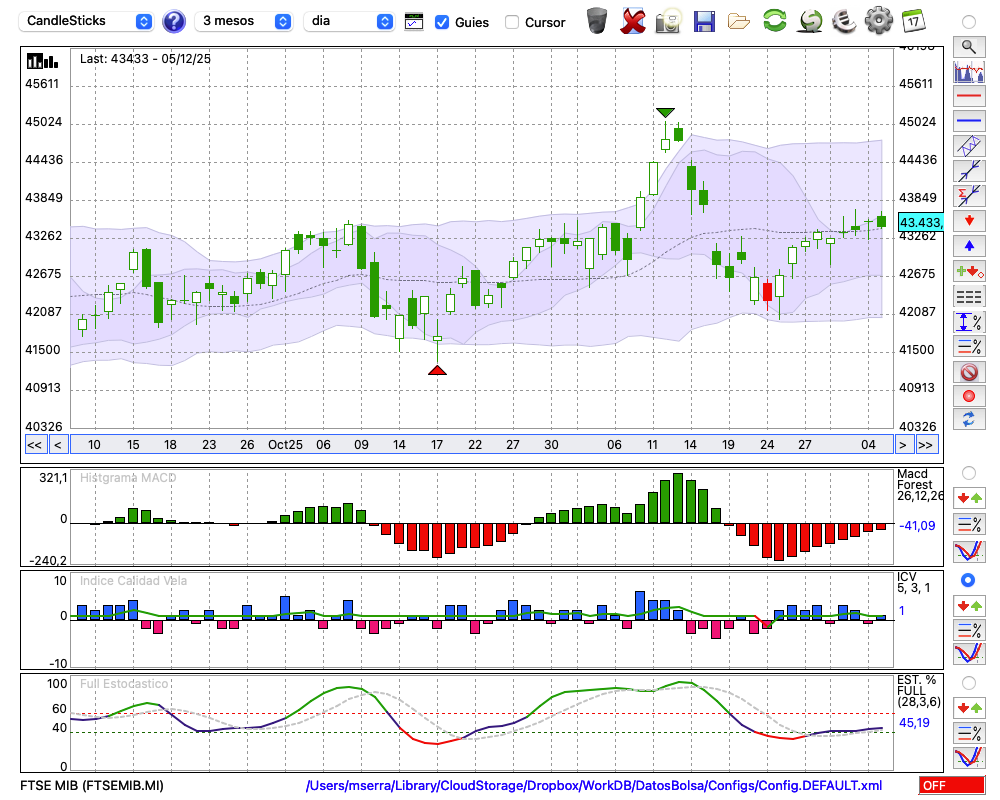The width and height of the screenshot is (1000, 800).
Task: Click the Last: 43433 - 05/12/25 text
Action: (145, 59)
